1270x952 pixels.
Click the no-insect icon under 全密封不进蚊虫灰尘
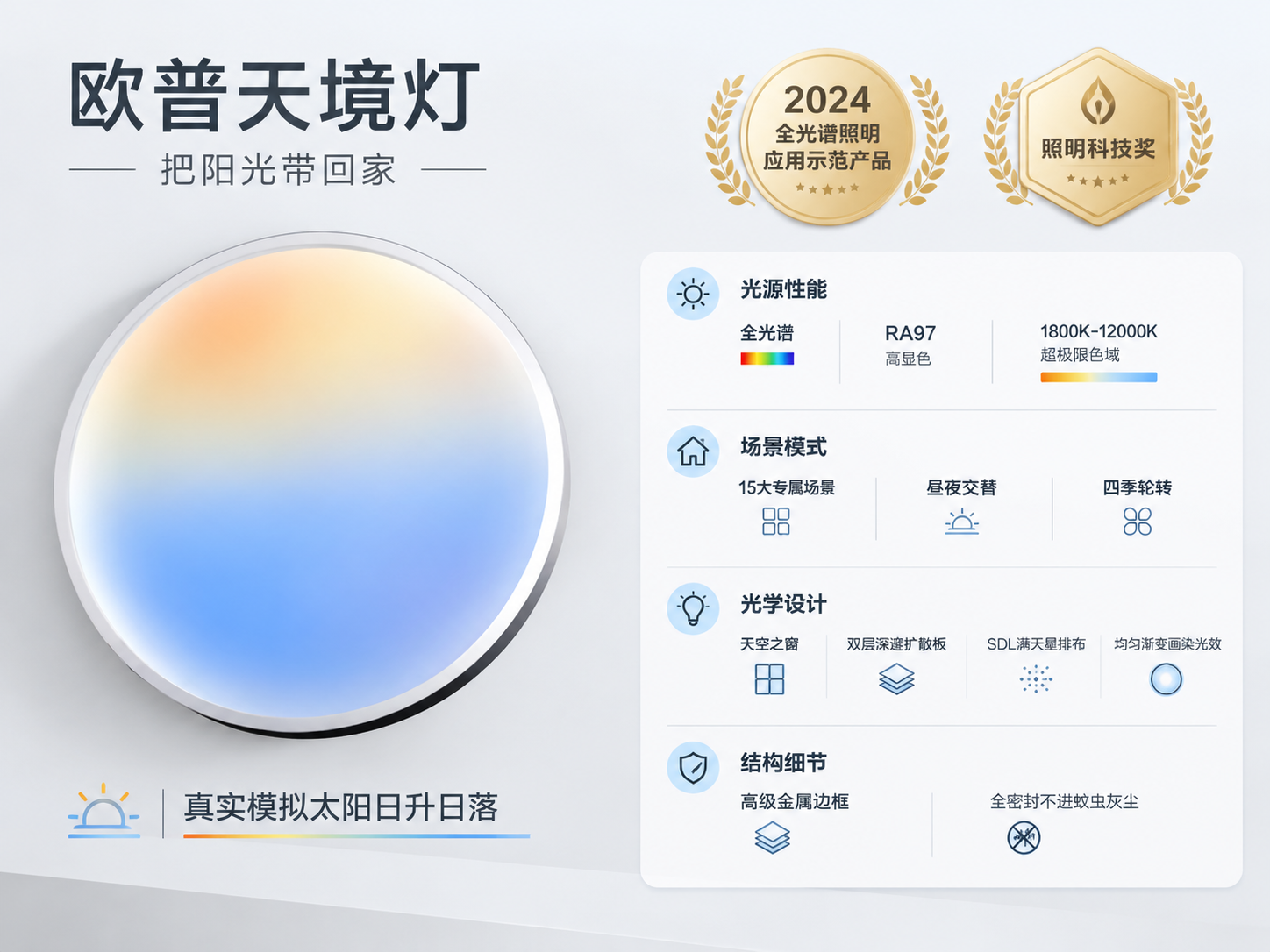1024,838
